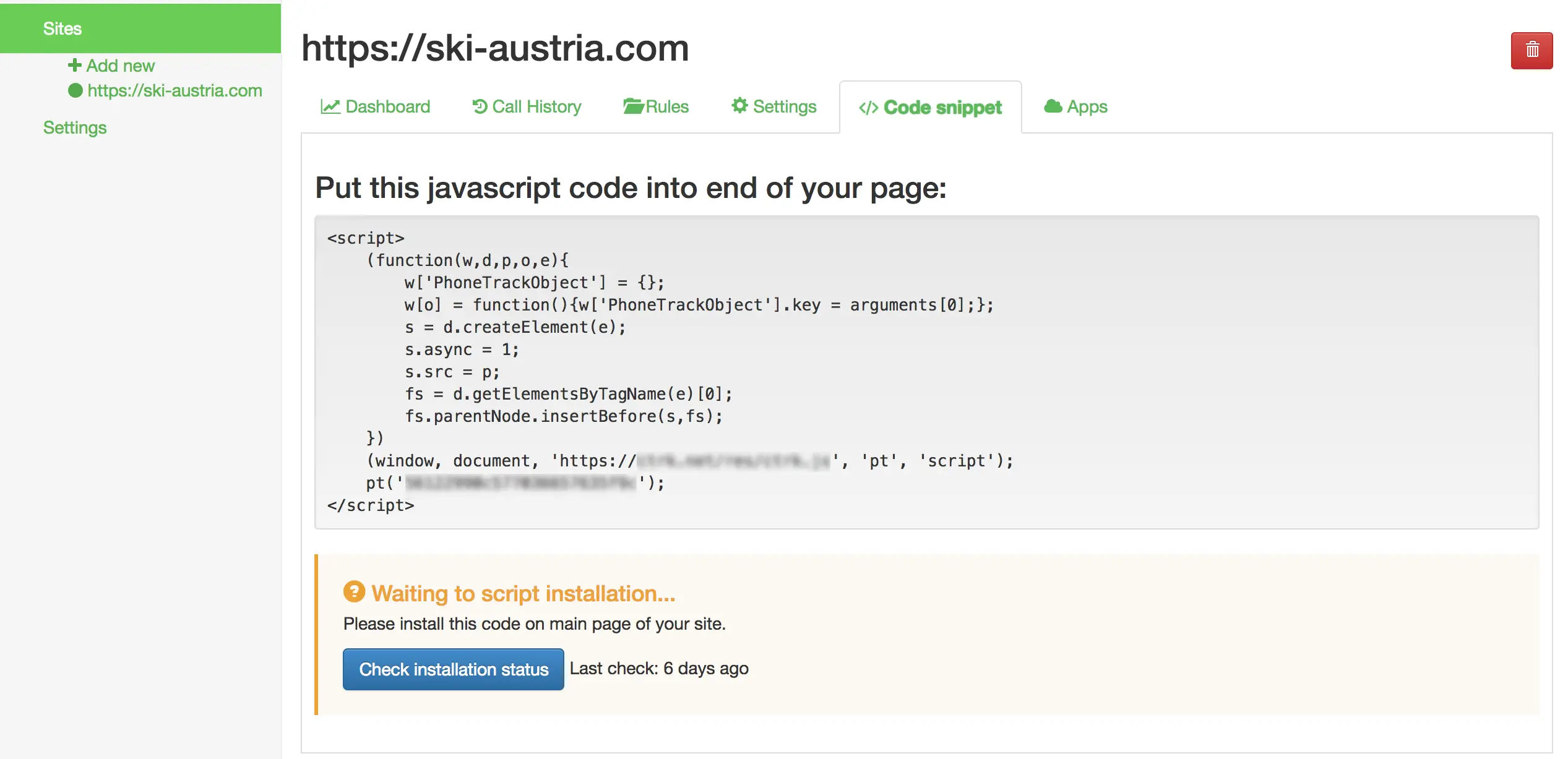
Task: Click the plus icon beside Add new
Action: click(75, 65)
